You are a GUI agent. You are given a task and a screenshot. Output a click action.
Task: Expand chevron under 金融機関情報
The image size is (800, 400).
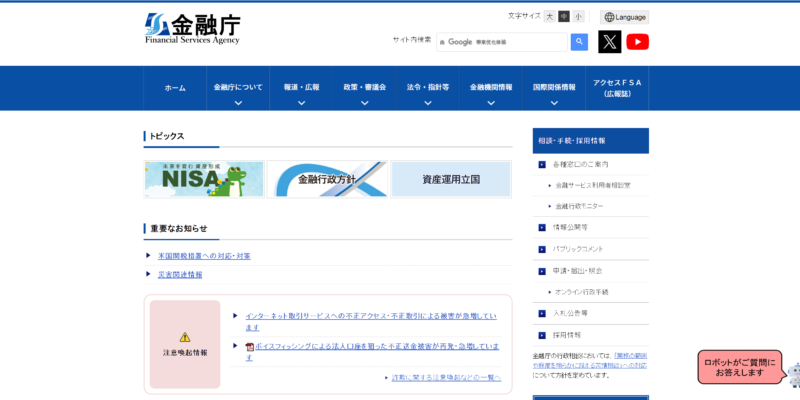(x=491, y=103)
